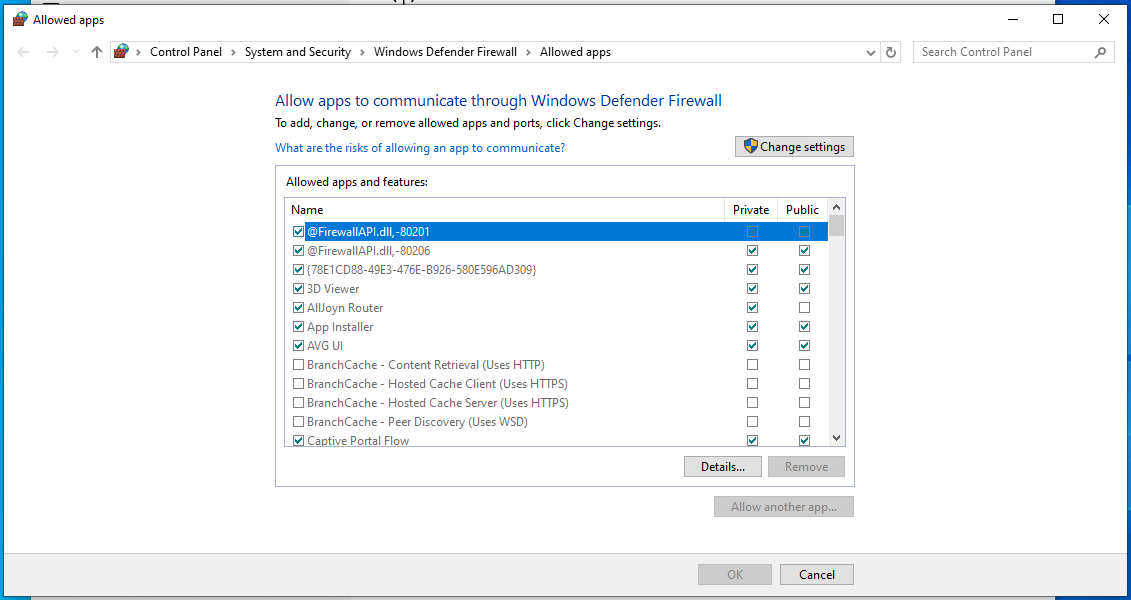Screen dimensions: 1131x600
Task: Select BranchCache - Hosted Cache Client row text
Action: click(437, 384)
